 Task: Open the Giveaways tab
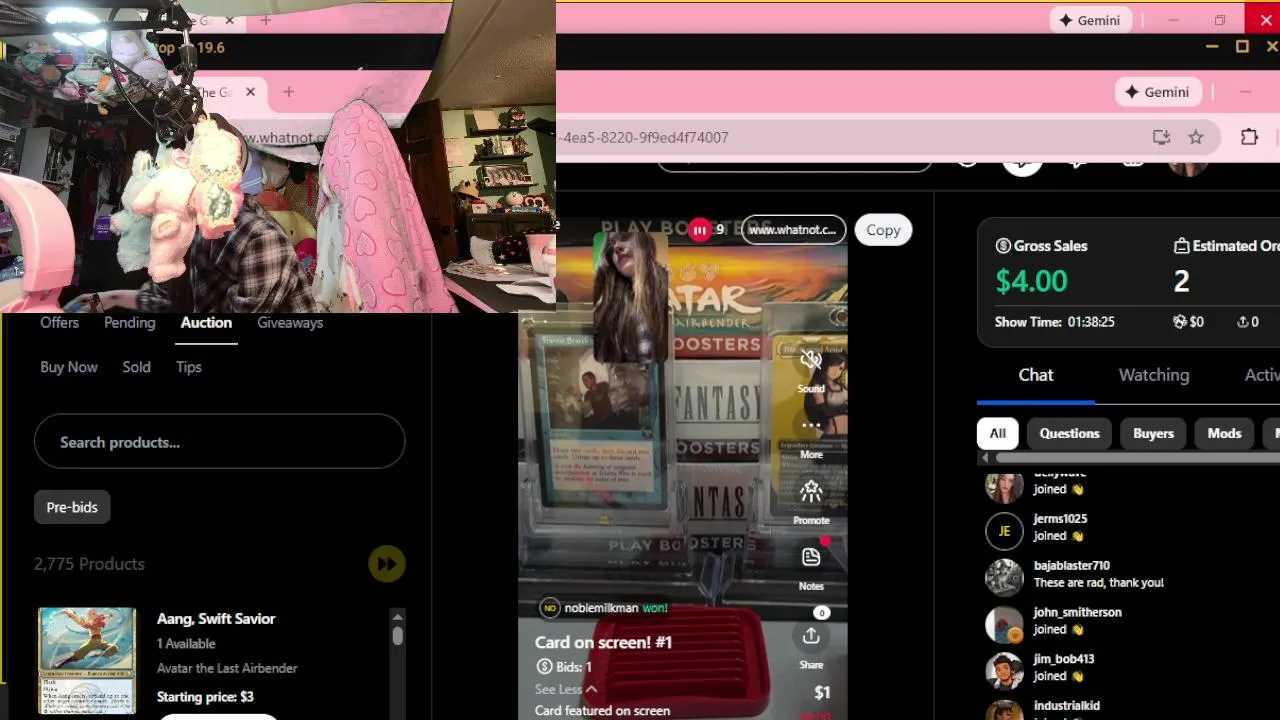[x=290, y=322]
